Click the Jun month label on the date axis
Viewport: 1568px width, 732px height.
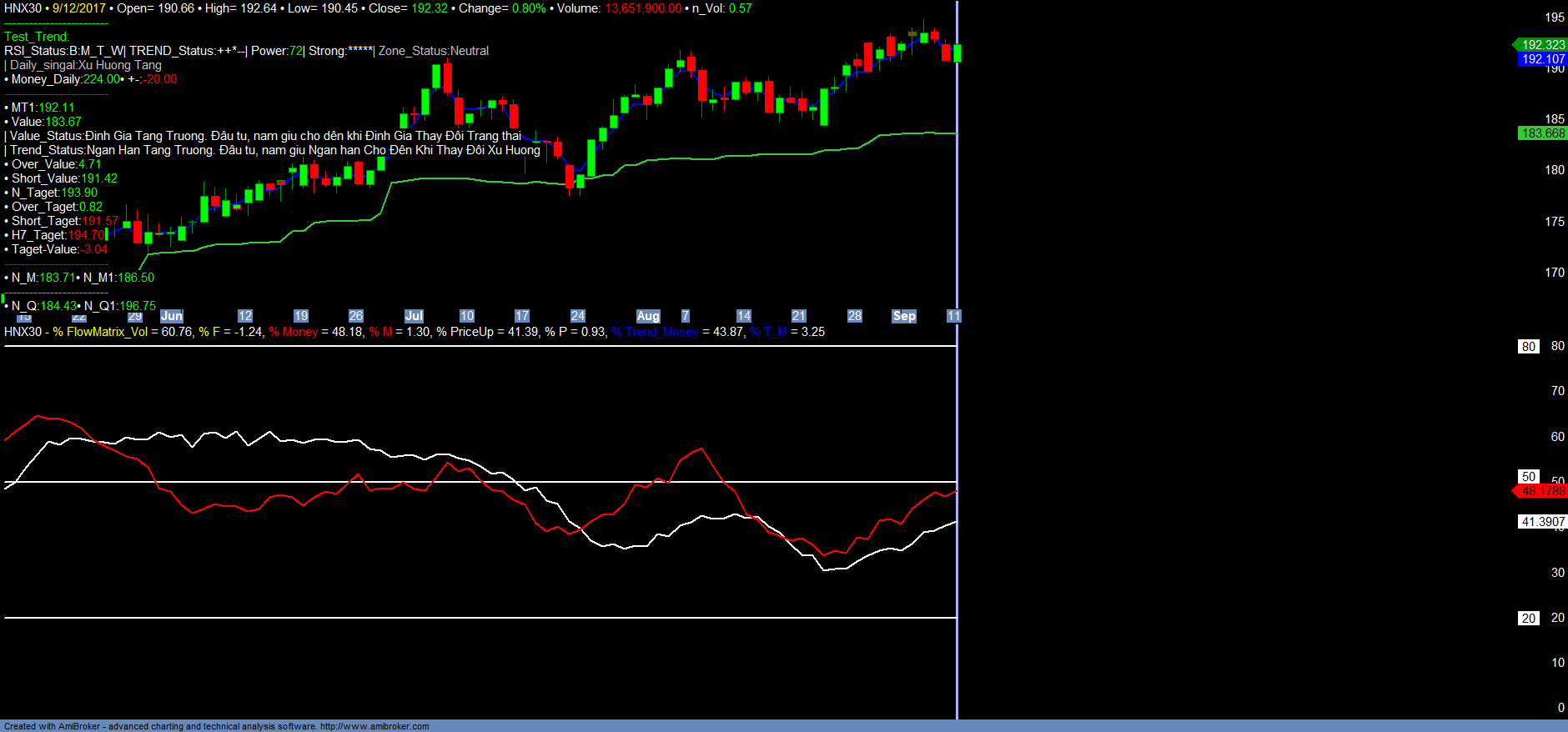click(x=171, y=316)
